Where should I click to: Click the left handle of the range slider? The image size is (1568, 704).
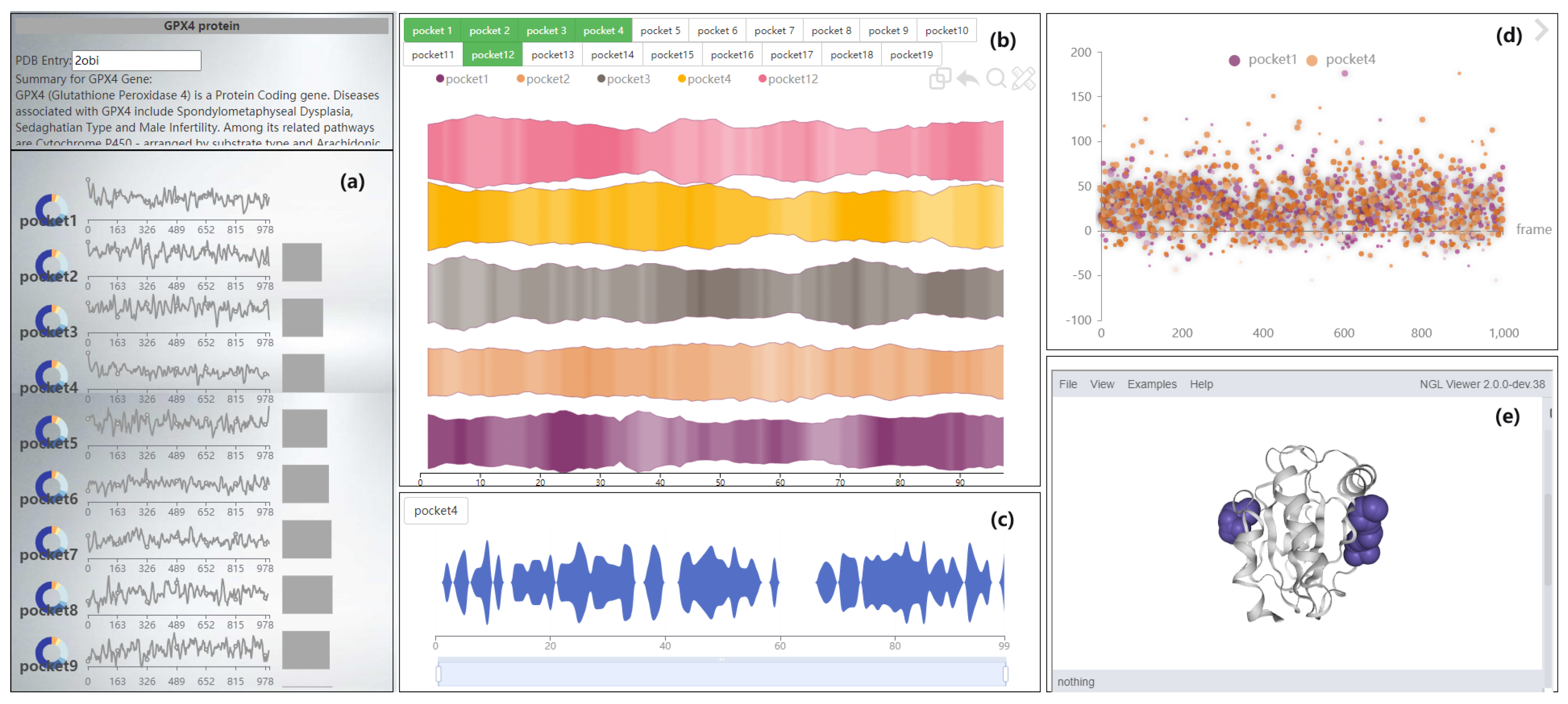point(438,674)
